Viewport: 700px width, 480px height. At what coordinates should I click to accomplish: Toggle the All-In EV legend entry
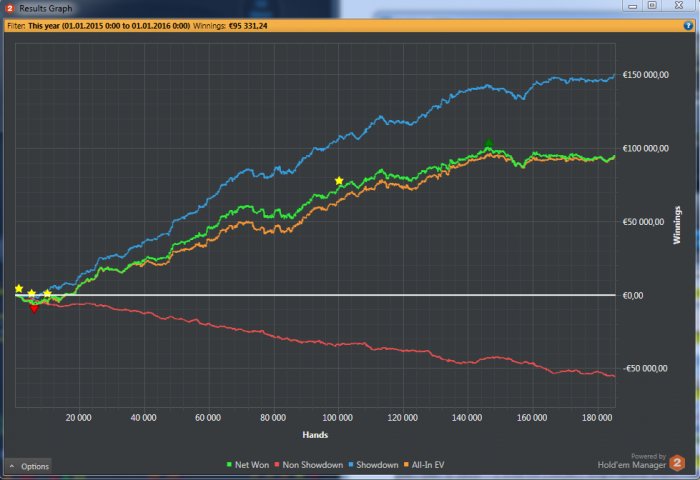424,465
